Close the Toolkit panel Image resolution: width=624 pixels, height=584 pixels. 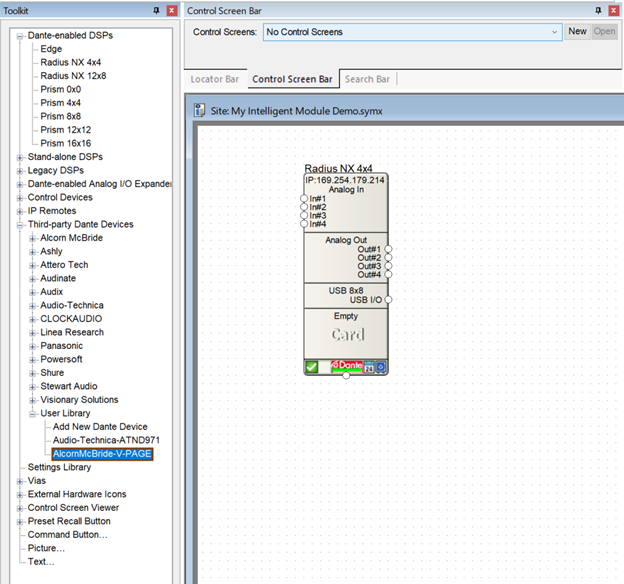[x=172, y=10]
